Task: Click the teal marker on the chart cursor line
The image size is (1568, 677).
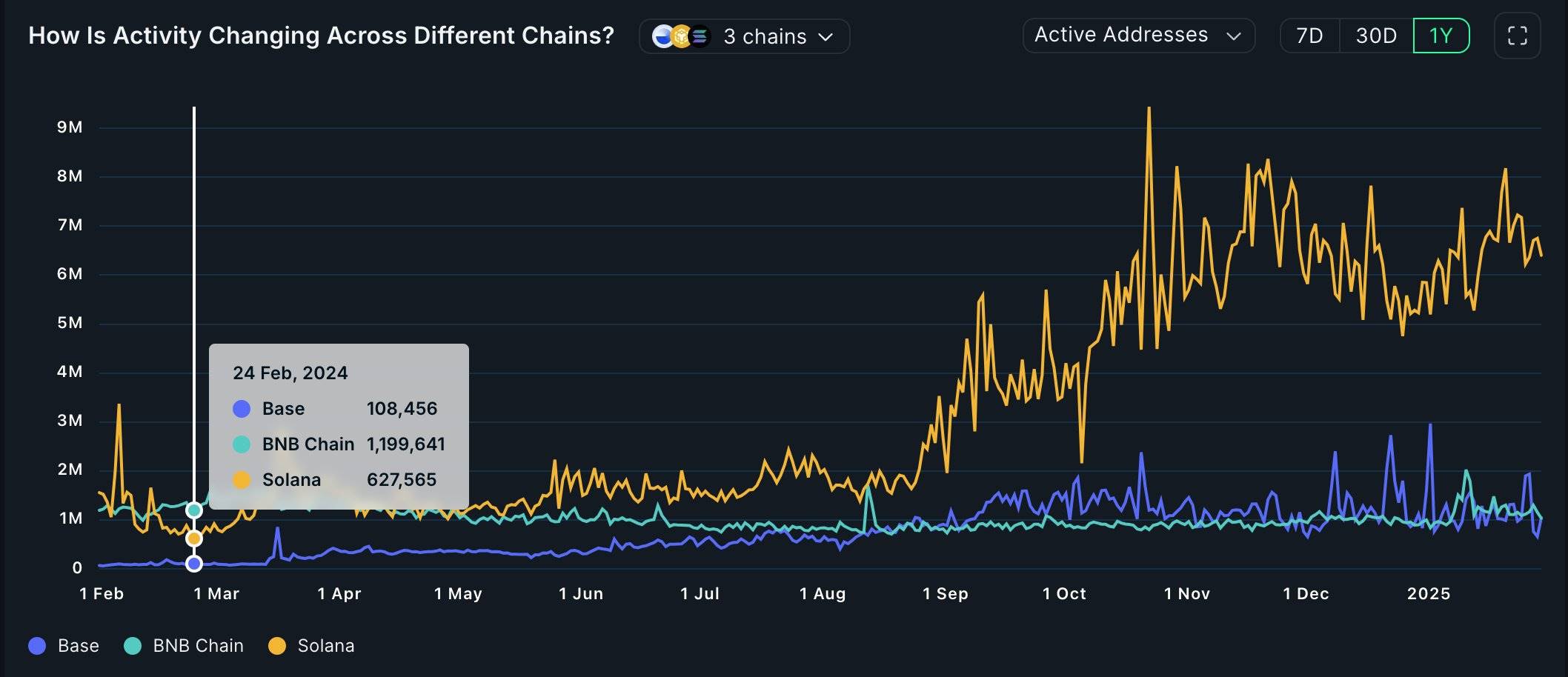Action: point(195,510)
